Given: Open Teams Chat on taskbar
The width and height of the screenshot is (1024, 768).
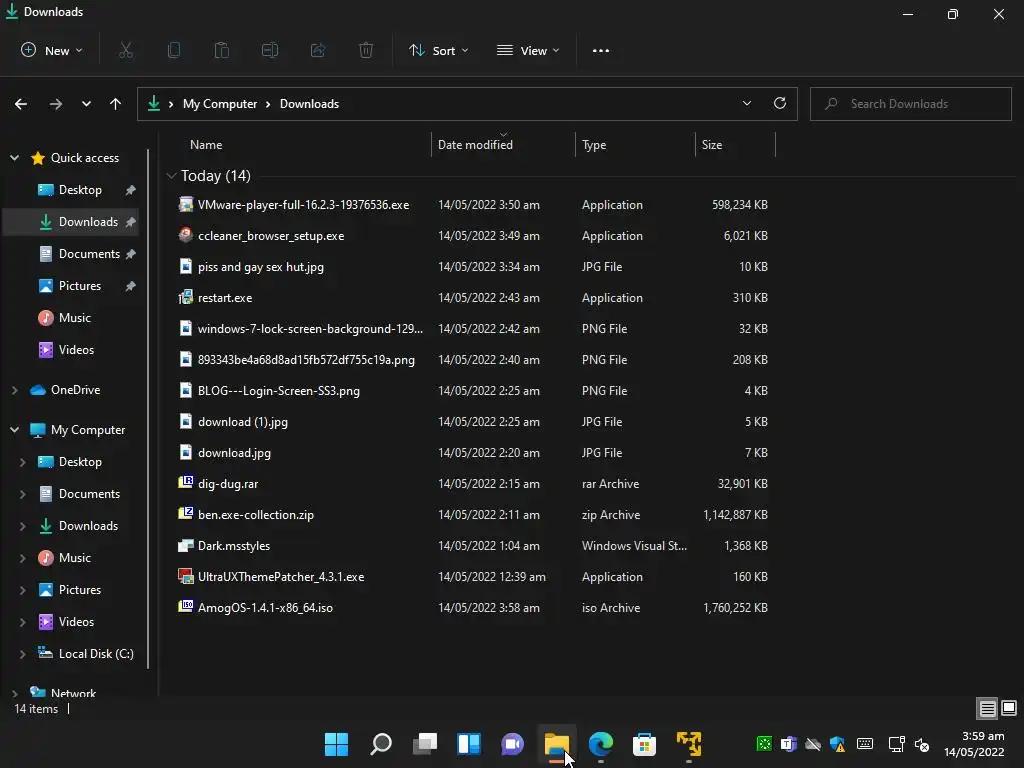Looking at the screenshot, I should (513, 744).
